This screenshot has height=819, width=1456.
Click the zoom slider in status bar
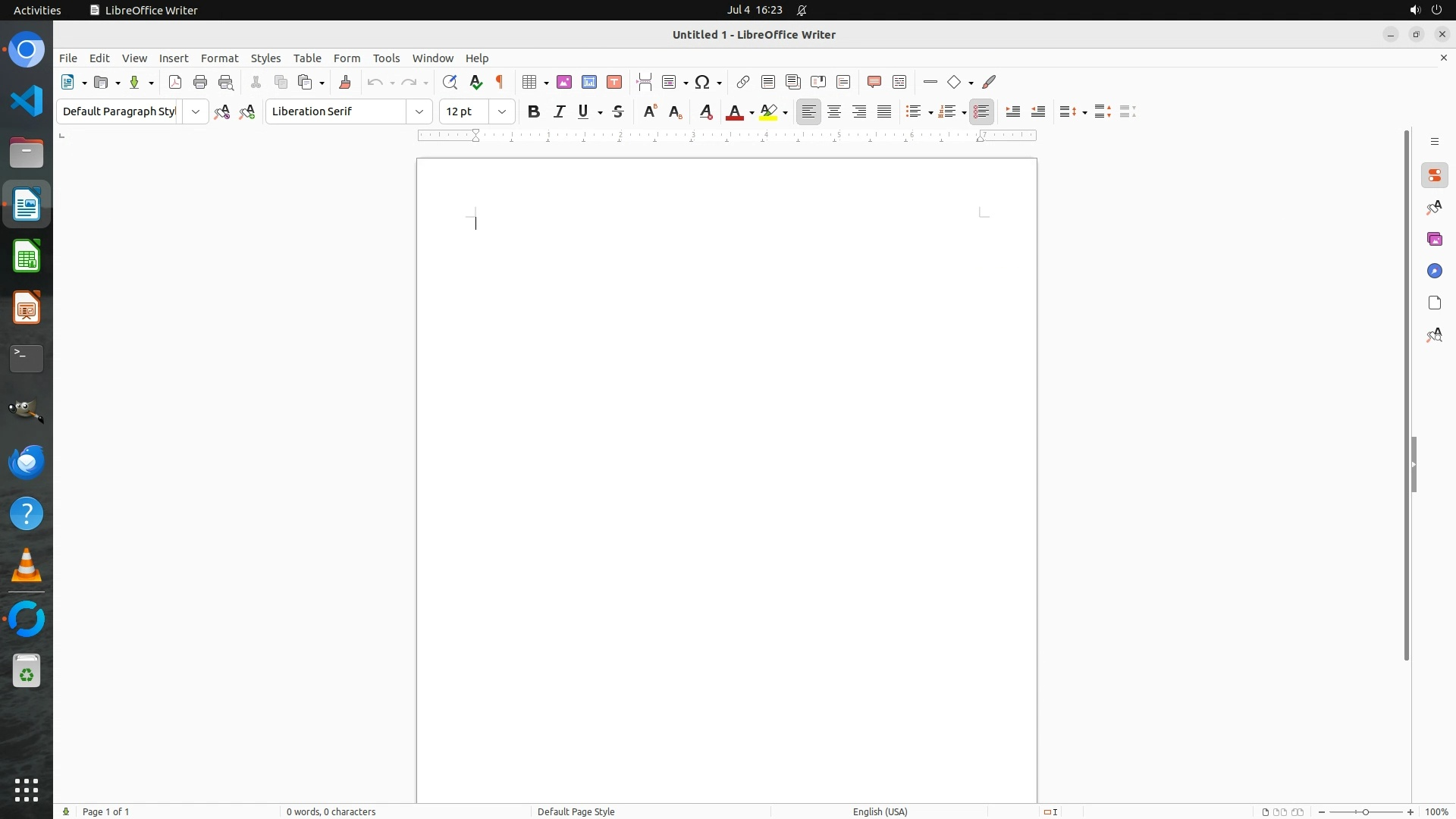click(1366, 811)
